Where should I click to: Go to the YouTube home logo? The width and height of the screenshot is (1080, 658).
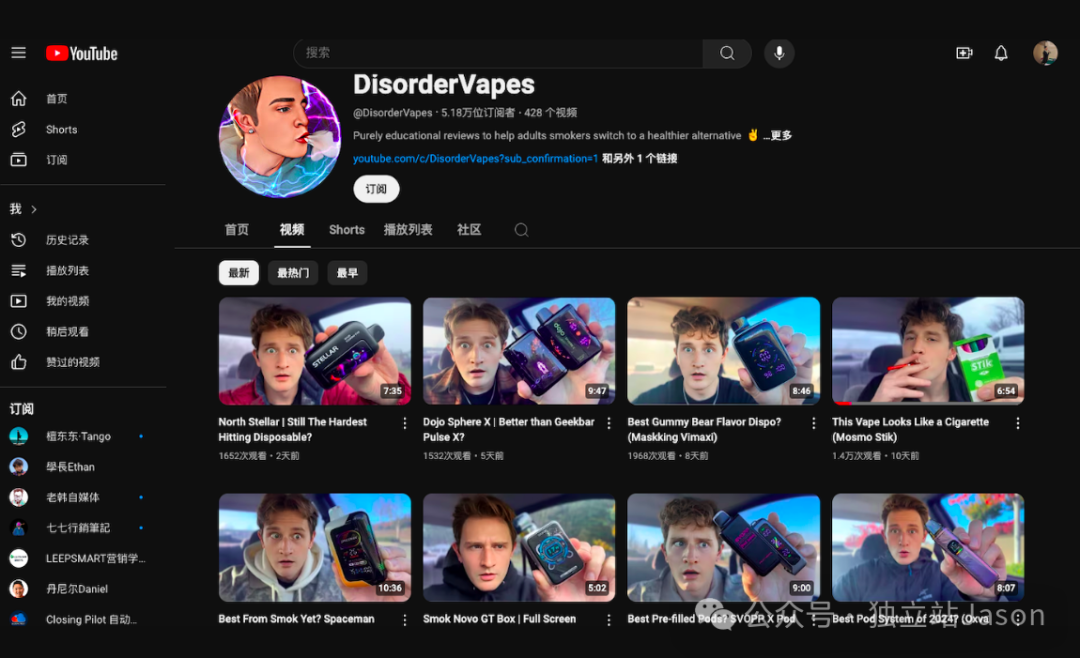tap(82, 53)
